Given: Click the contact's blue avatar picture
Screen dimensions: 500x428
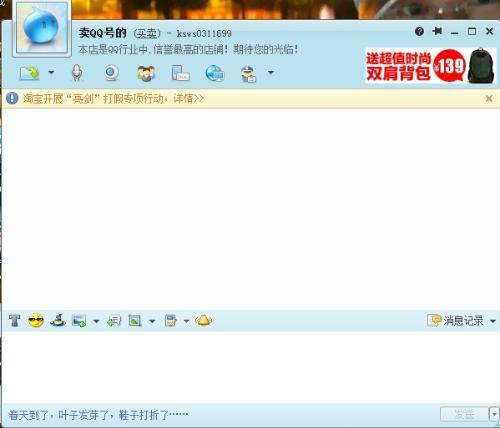Looking at the screenshot, I should [41, 28].
